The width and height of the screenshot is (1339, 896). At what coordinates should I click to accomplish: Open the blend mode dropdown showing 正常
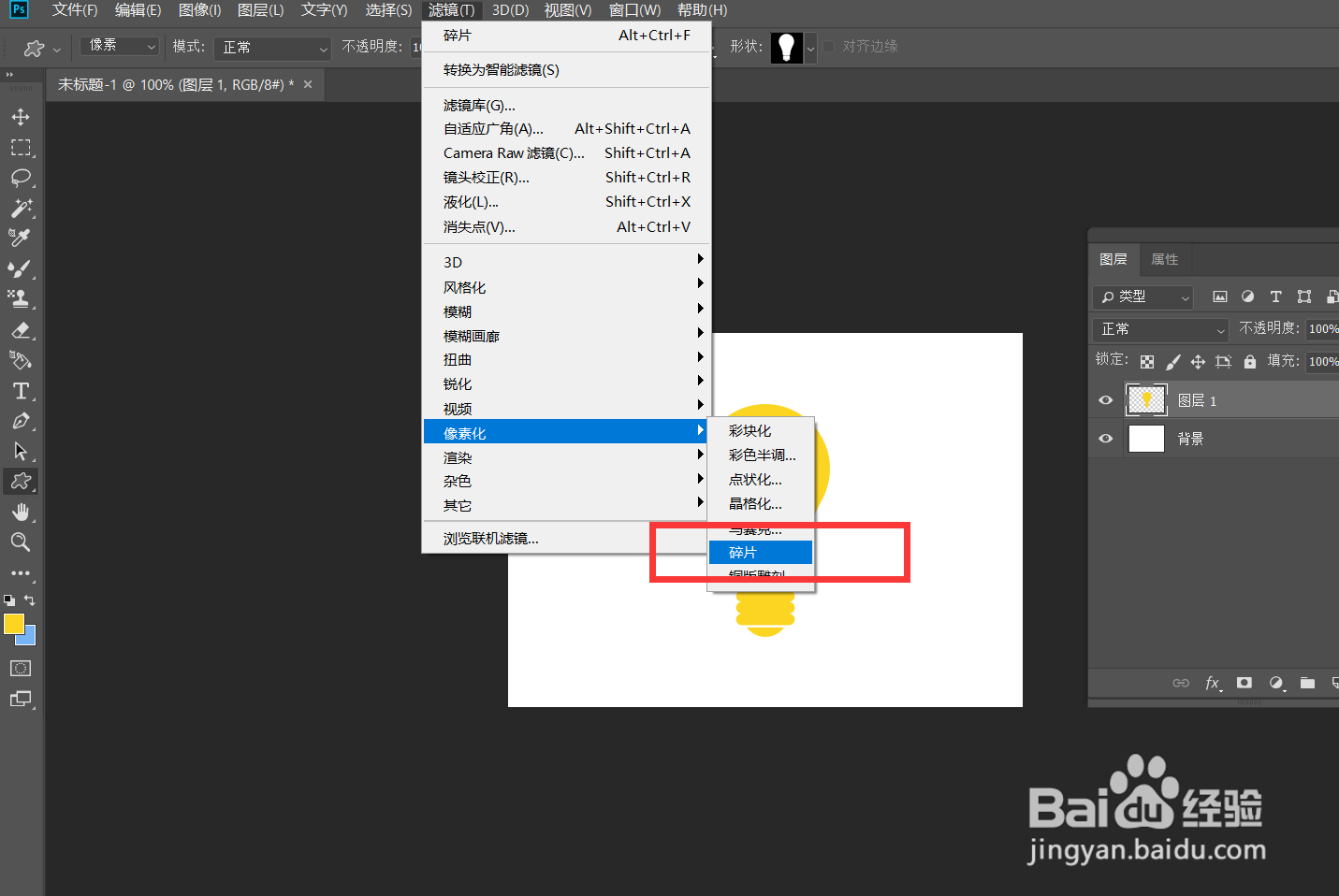1160,329
